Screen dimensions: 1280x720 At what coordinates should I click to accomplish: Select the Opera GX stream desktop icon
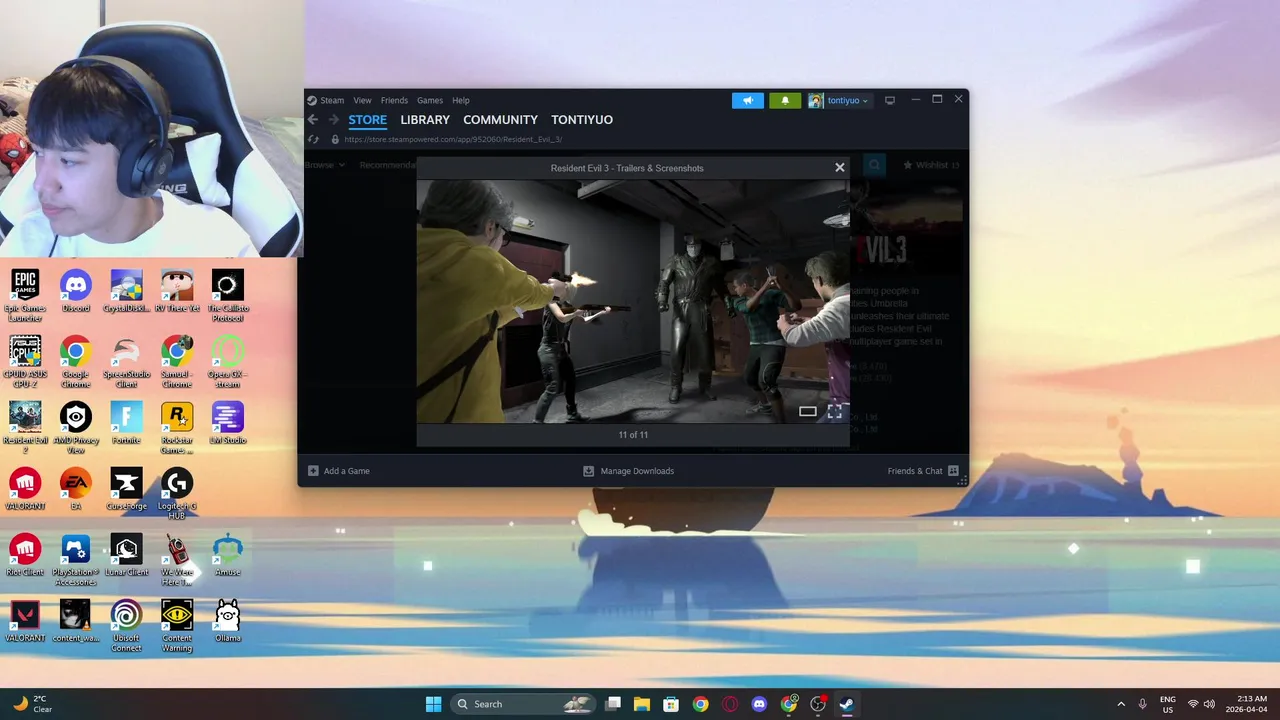tap(228, 361)
